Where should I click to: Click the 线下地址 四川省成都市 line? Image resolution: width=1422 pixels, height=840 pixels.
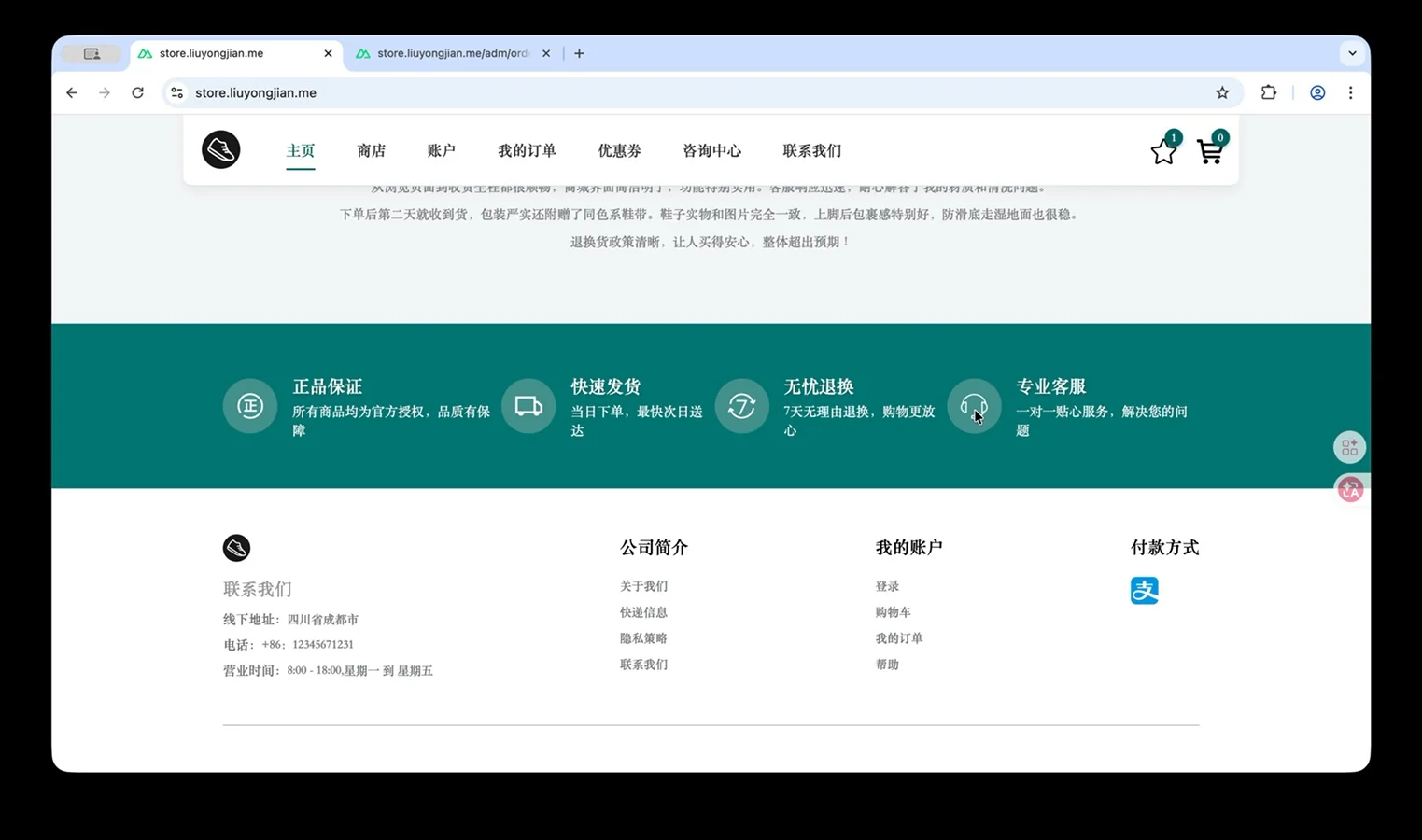coord(290,620)
